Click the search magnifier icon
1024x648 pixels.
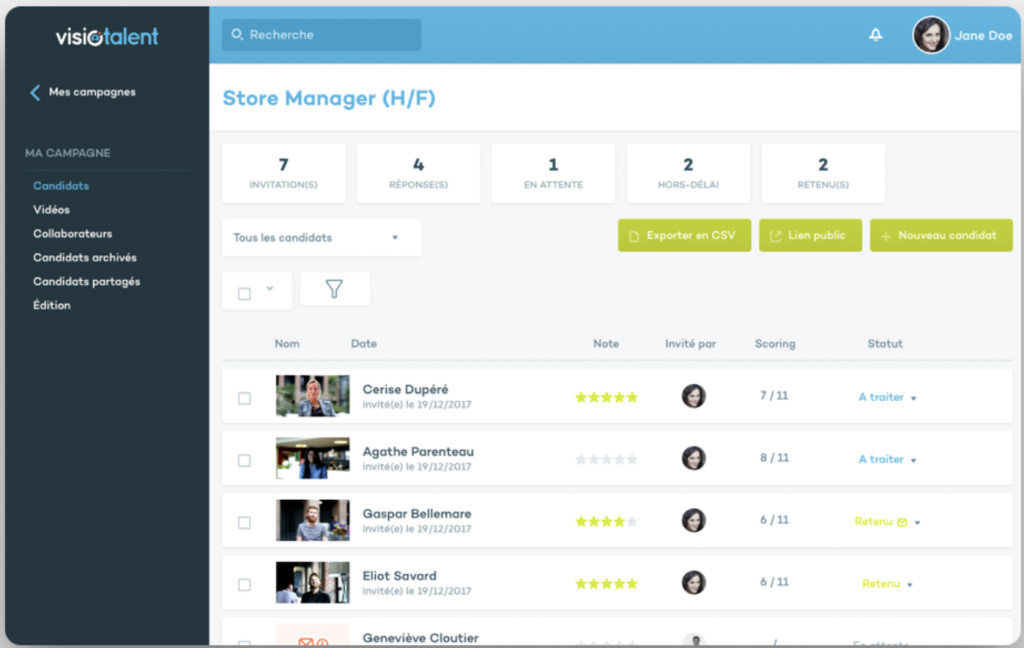click(237, 35)
